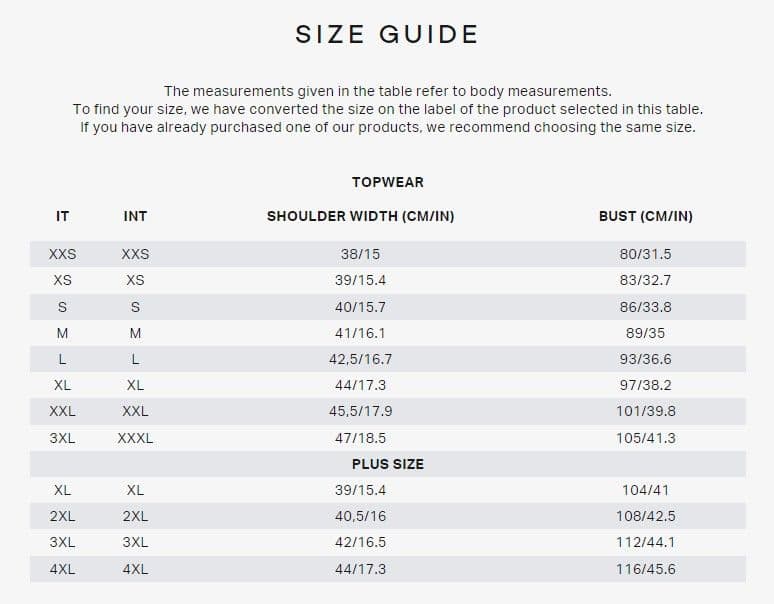Viewport: 774px width, 604px height.
Task: Select bust measurement 116/45.6
Action: coord(645,569)
